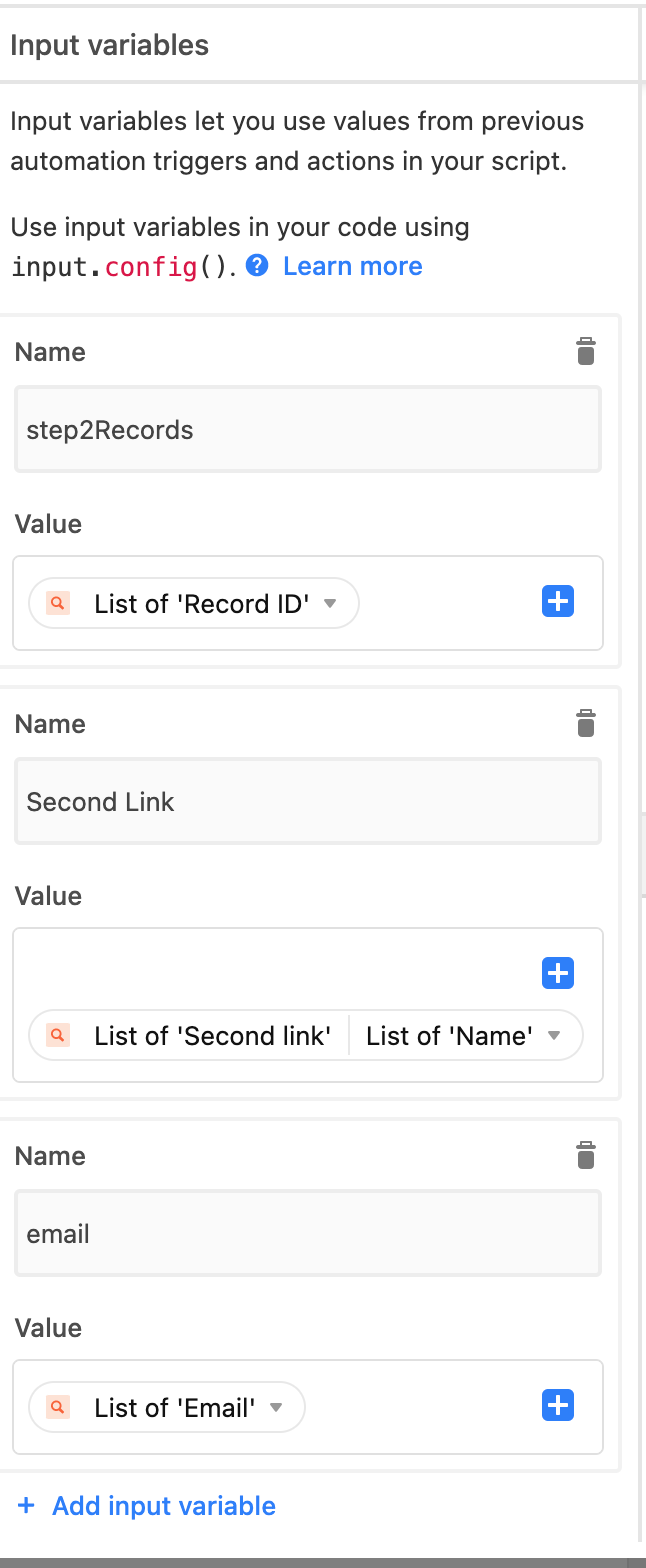Add token to email value
Screen dimensions: 646x1568
(558, 1405)
